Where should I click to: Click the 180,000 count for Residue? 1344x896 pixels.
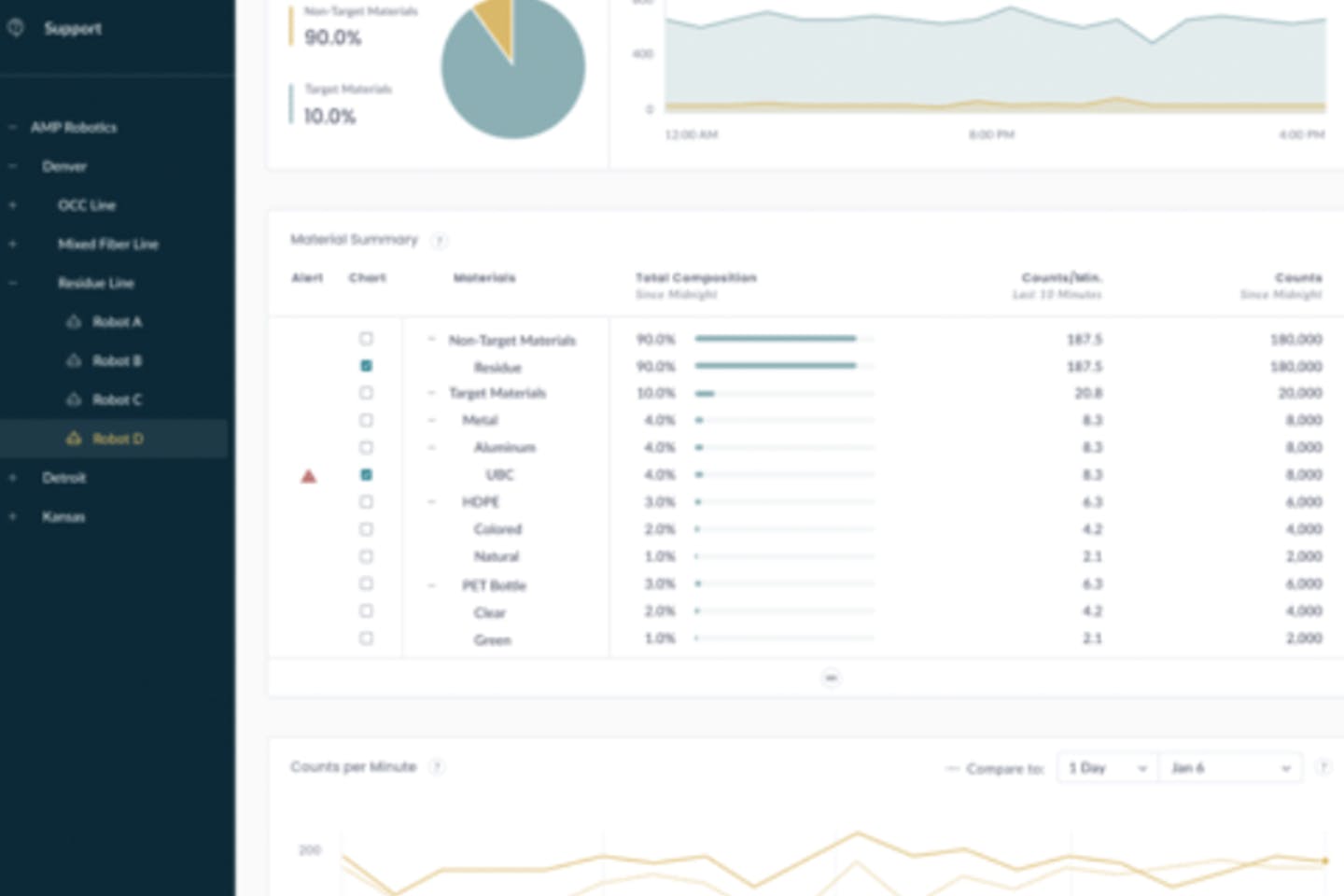1295,366
